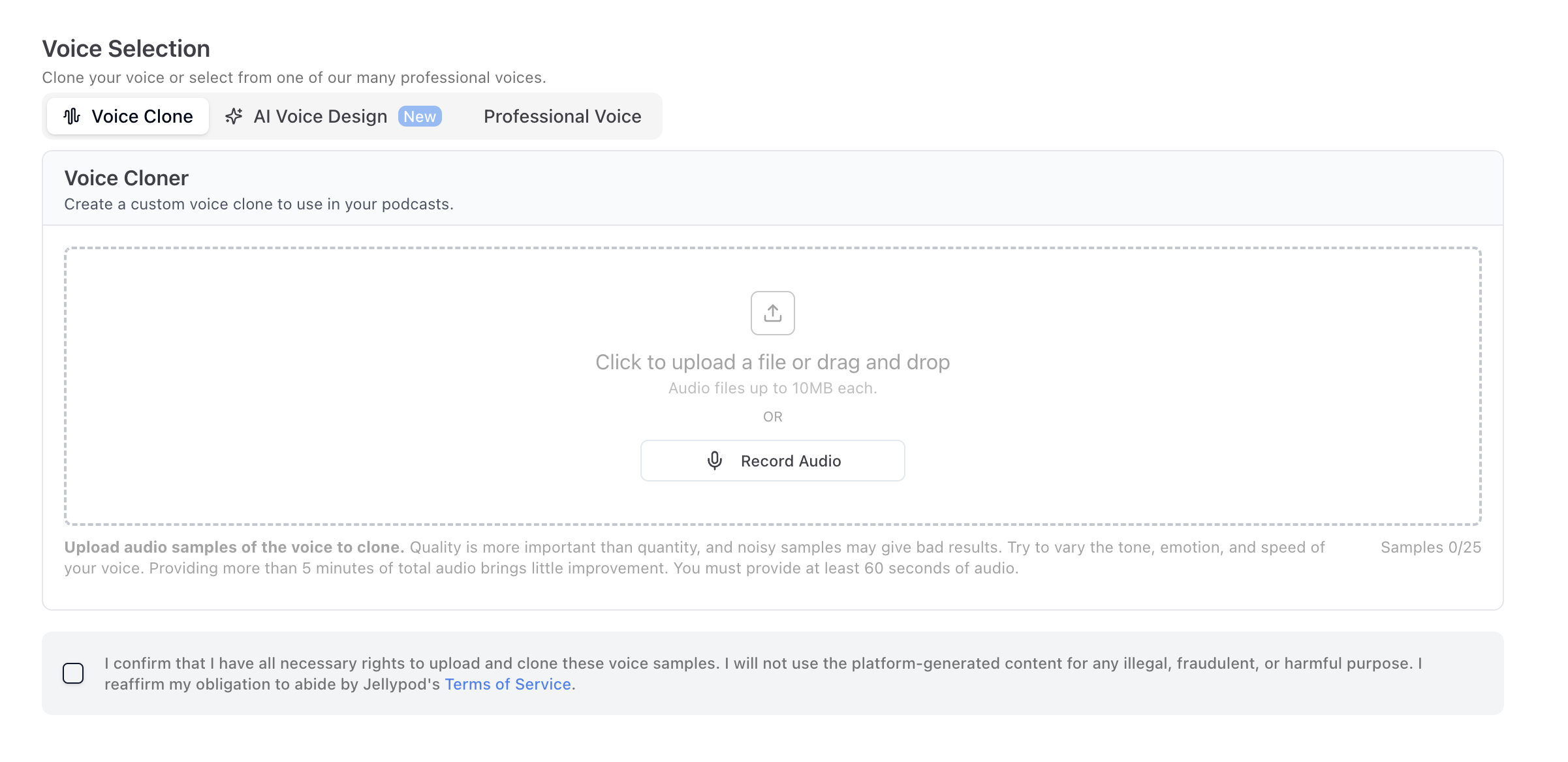Click the sparkle icon on AI Voice Design
The height and width of the screenshot is (762, 1568).
click(234, 116)
